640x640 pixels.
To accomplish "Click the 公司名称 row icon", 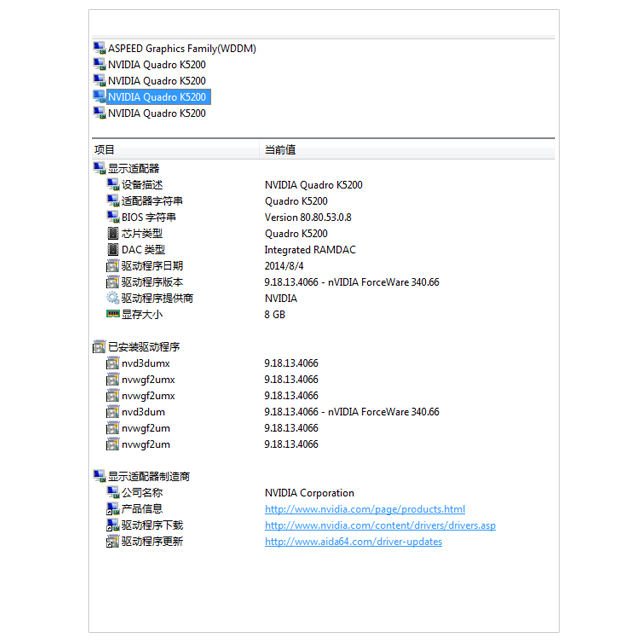I will 113,492.
